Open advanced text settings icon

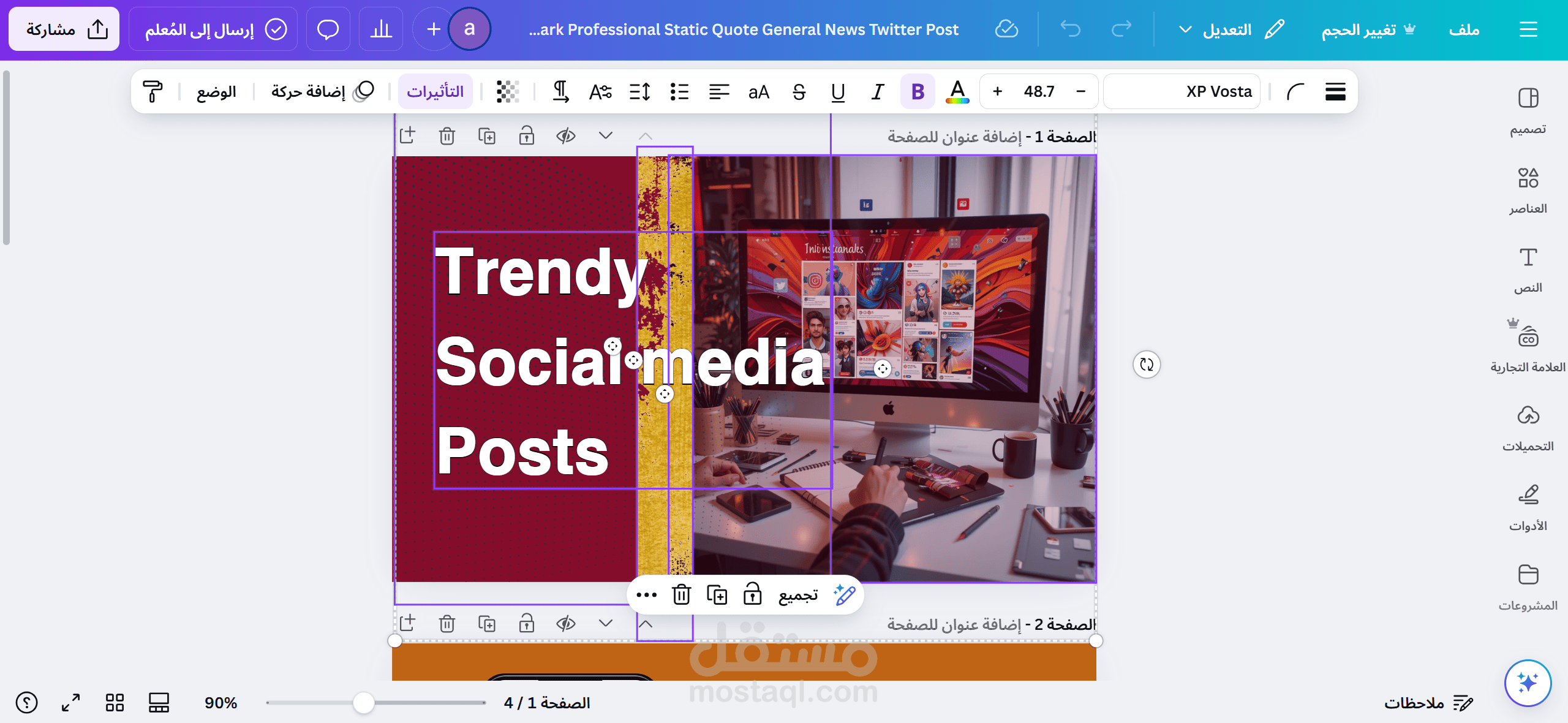coord(600,91)
